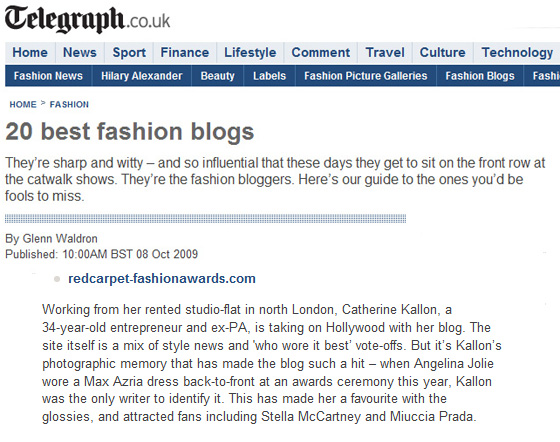
Task: Open the Culture section
Action: point(442,52)
